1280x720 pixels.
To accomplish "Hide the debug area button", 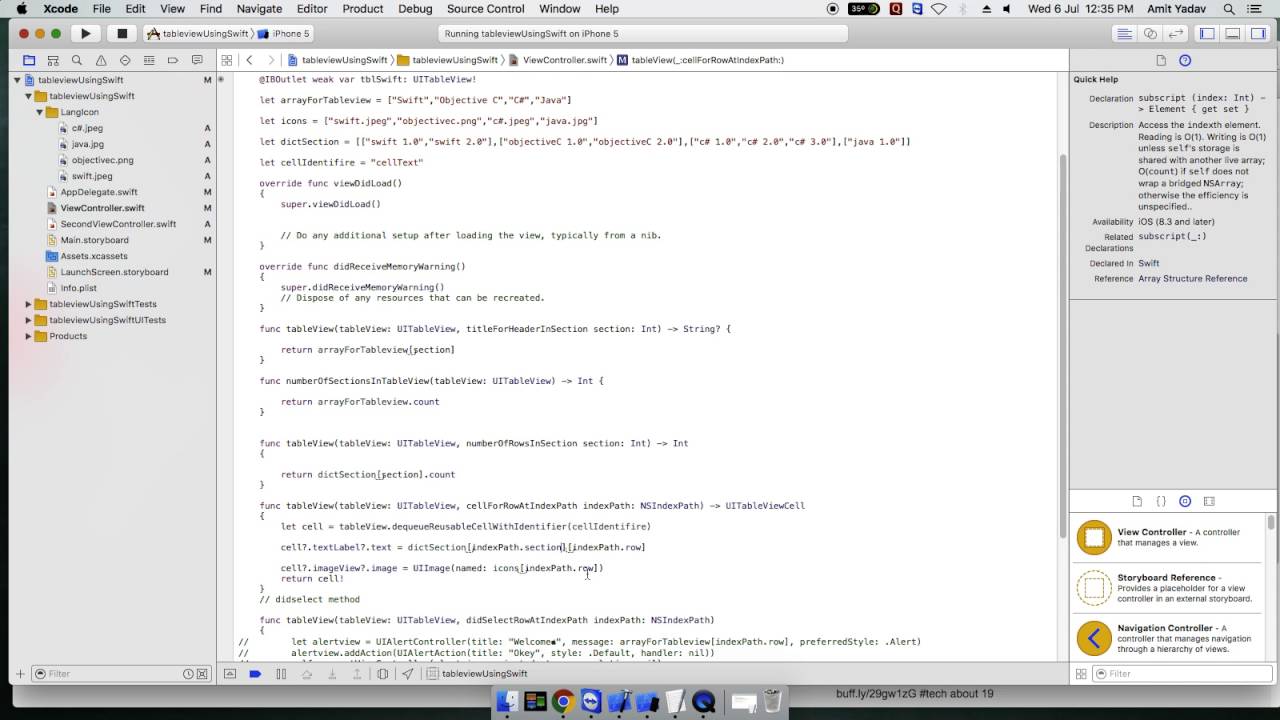I will (230, 674).
